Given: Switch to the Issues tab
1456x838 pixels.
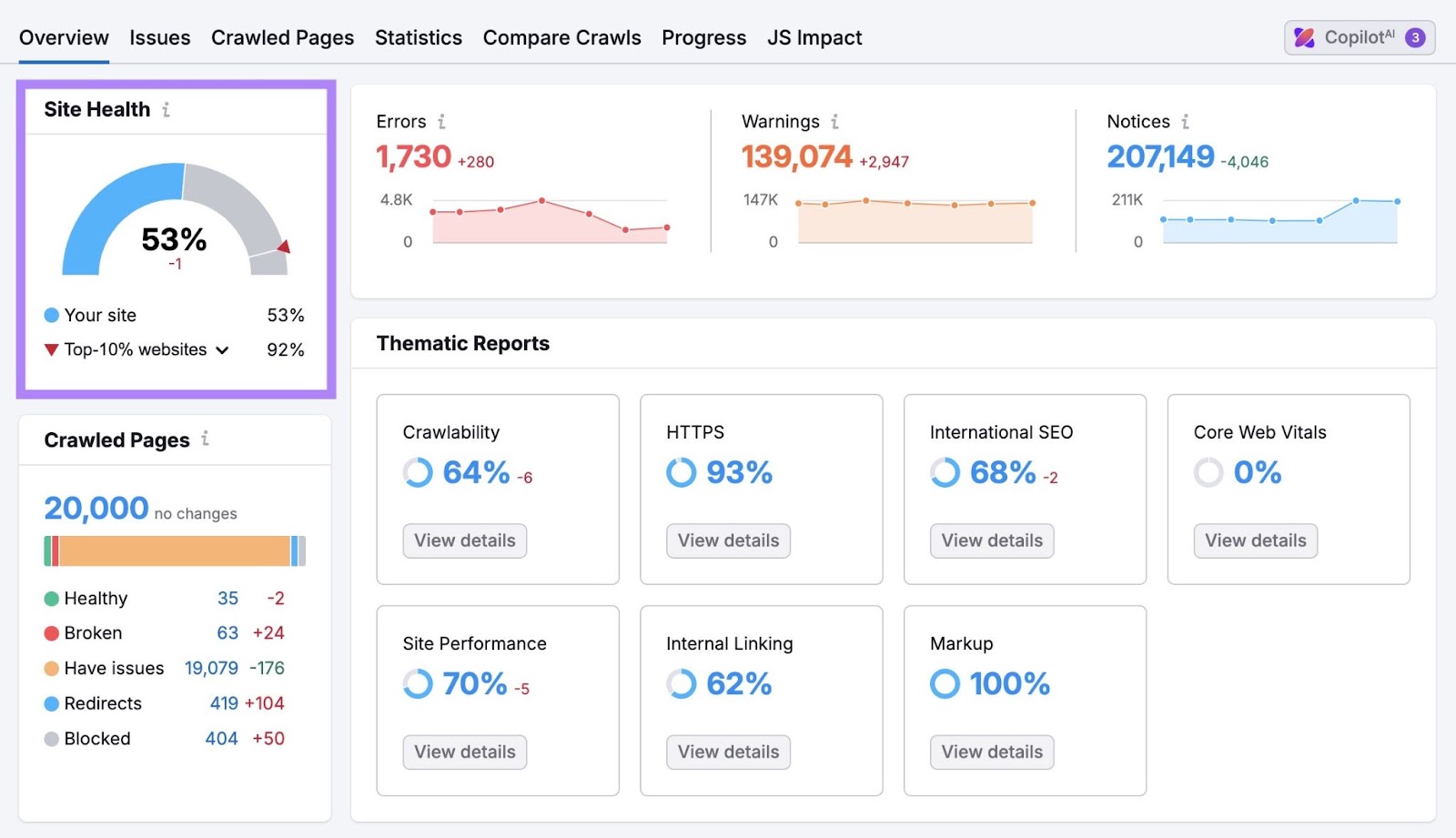Looking at the screenshot, I should (x=159, y=37).
